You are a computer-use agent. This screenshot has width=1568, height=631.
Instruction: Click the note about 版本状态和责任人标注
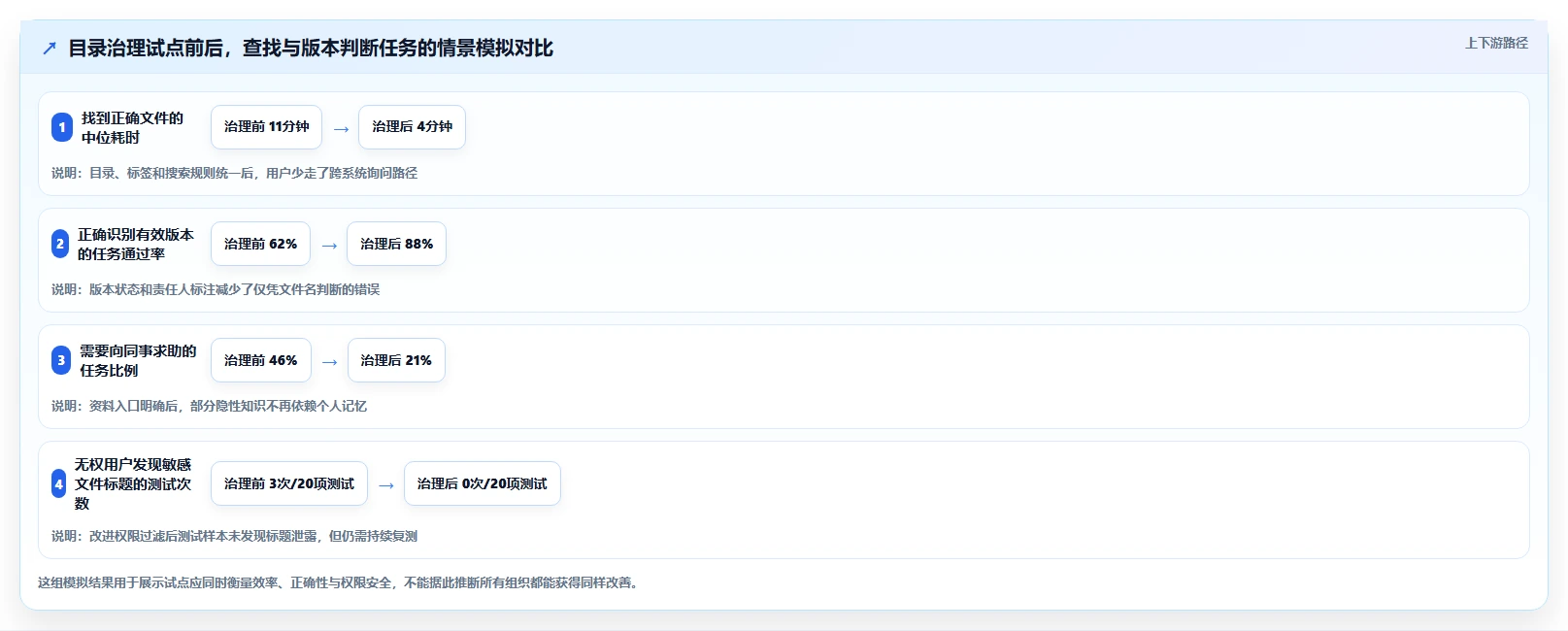216,289
